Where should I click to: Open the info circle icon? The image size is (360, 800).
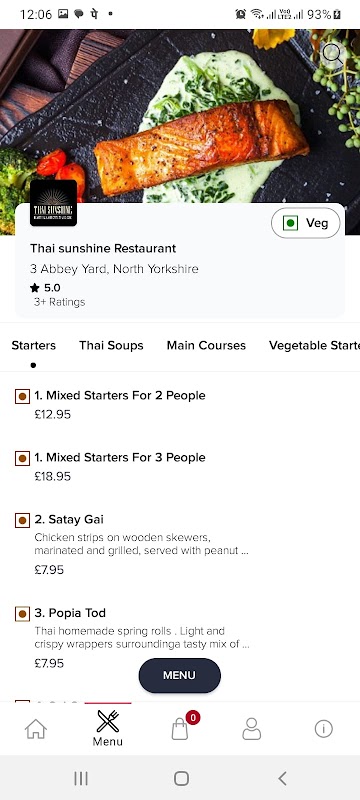point(324,729)
